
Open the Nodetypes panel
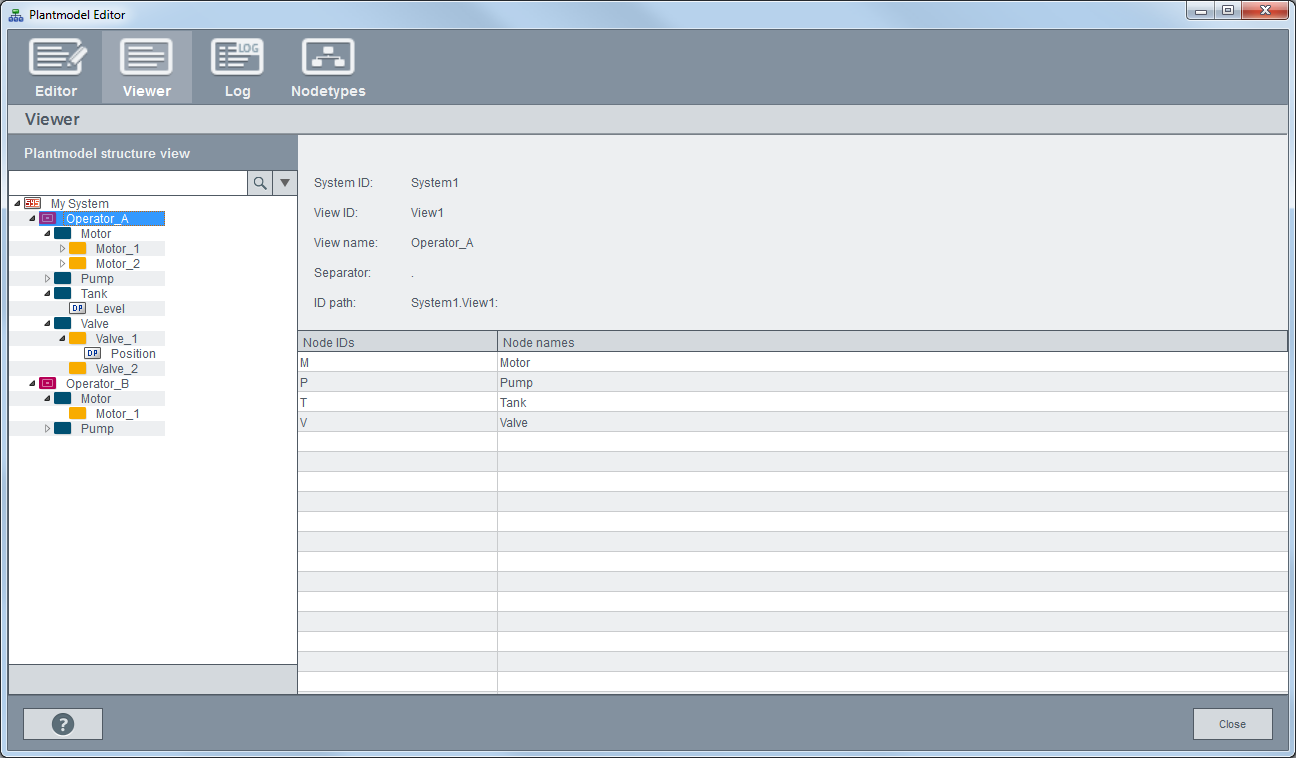coord(328,58)
